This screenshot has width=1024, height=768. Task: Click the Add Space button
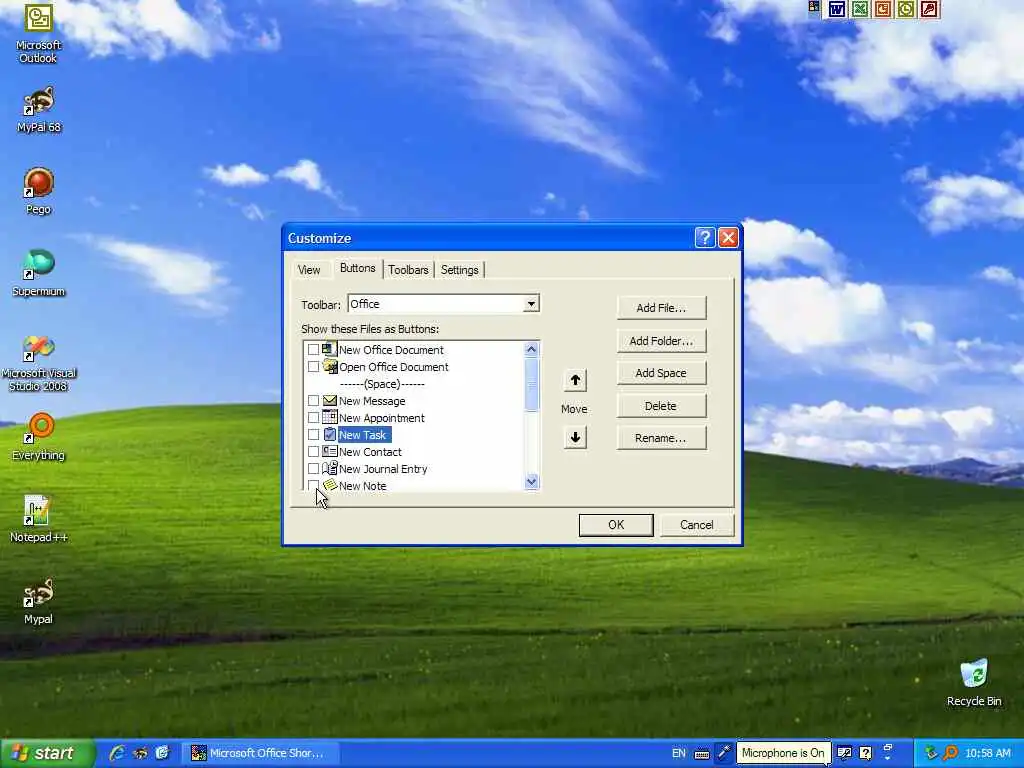tap(661, 373)
